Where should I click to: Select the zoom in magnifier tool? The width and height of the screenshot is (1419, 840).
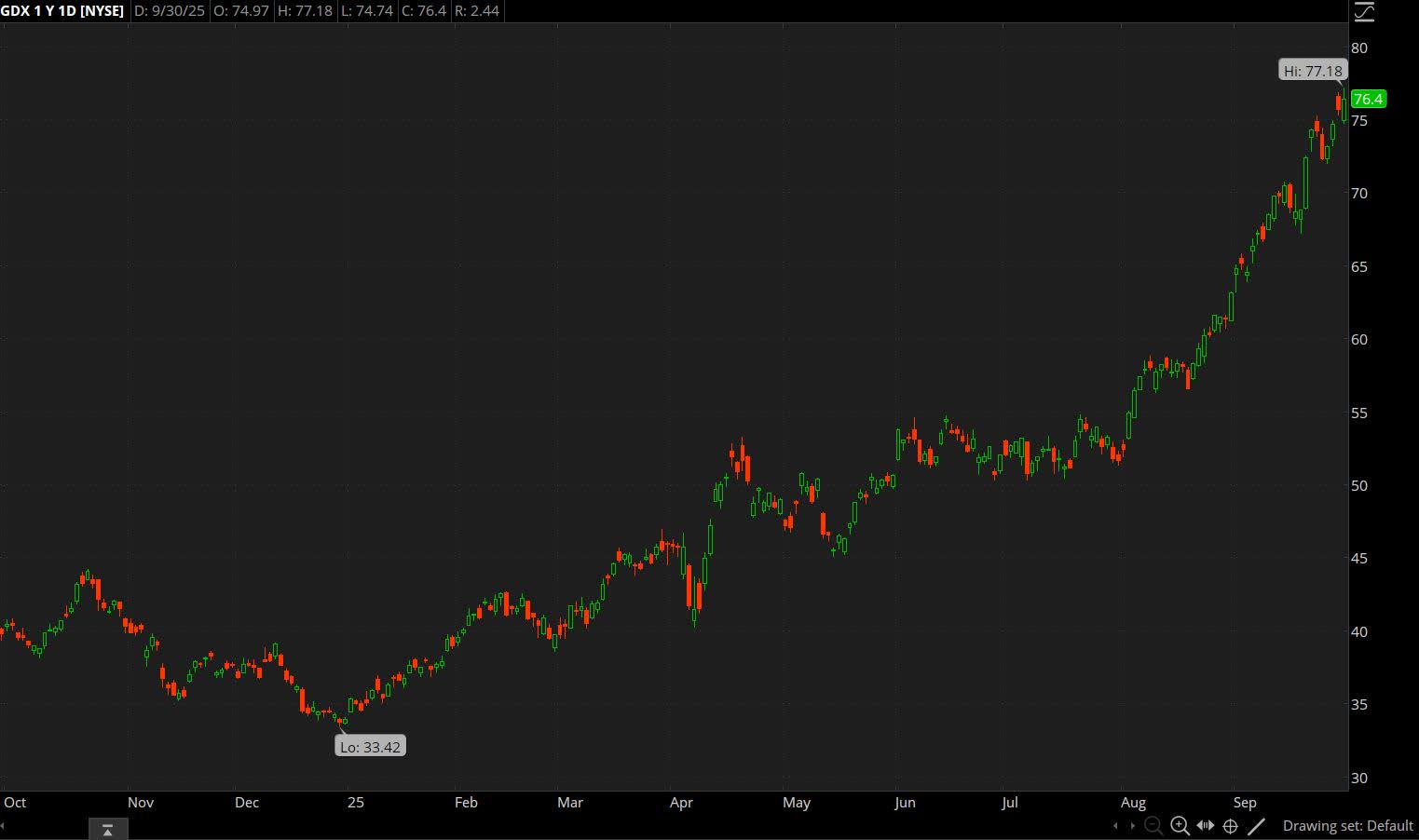pos(1180,825)
